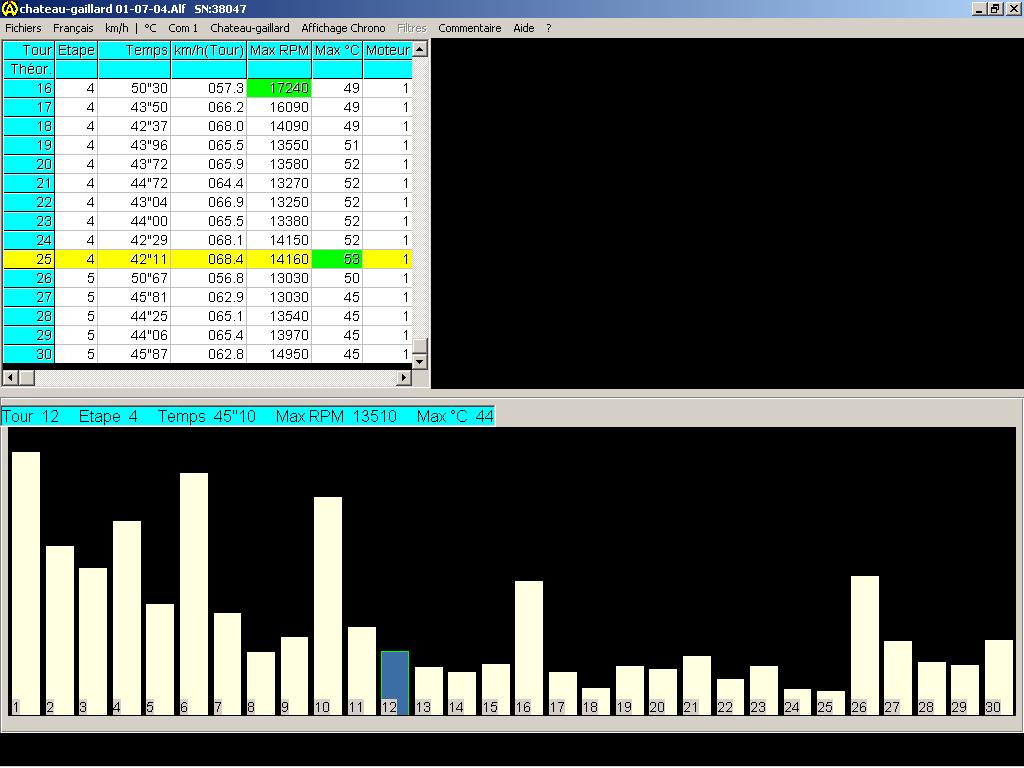Click the application icon in title bar

coord(10,9)
